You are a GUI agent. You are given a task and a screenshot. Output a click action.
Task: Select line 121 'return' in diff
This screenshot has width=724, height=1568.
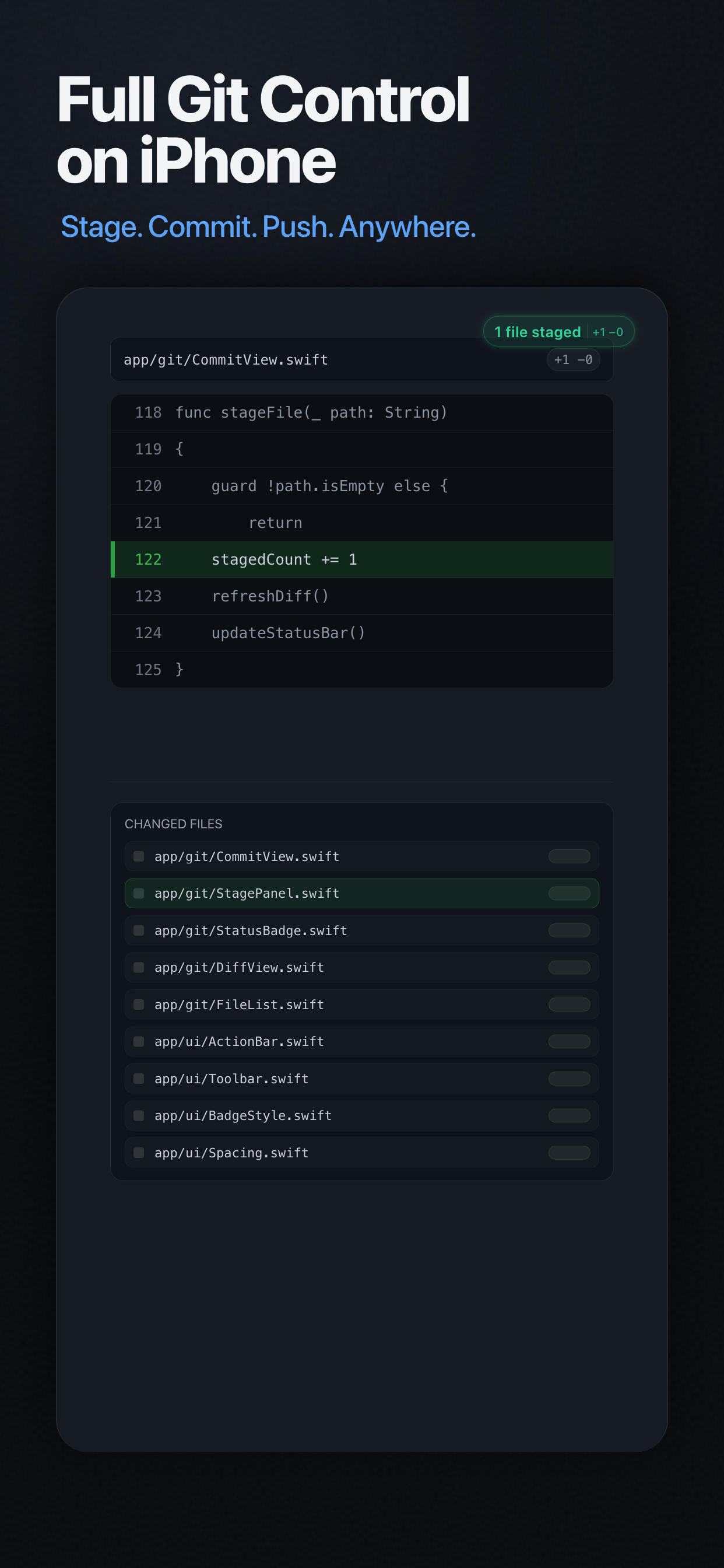pyautogui.click(x=361, y=523)
